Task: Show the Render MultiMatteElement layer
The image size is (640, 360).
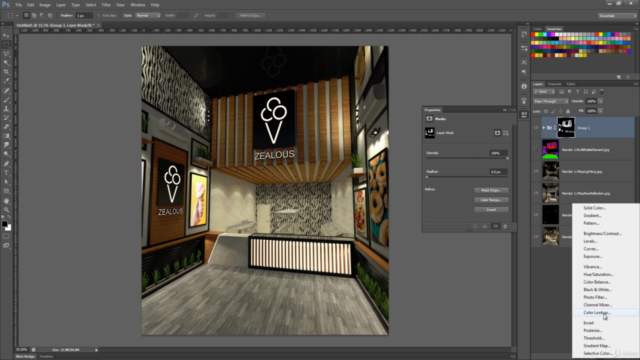Action: (536, 149)
